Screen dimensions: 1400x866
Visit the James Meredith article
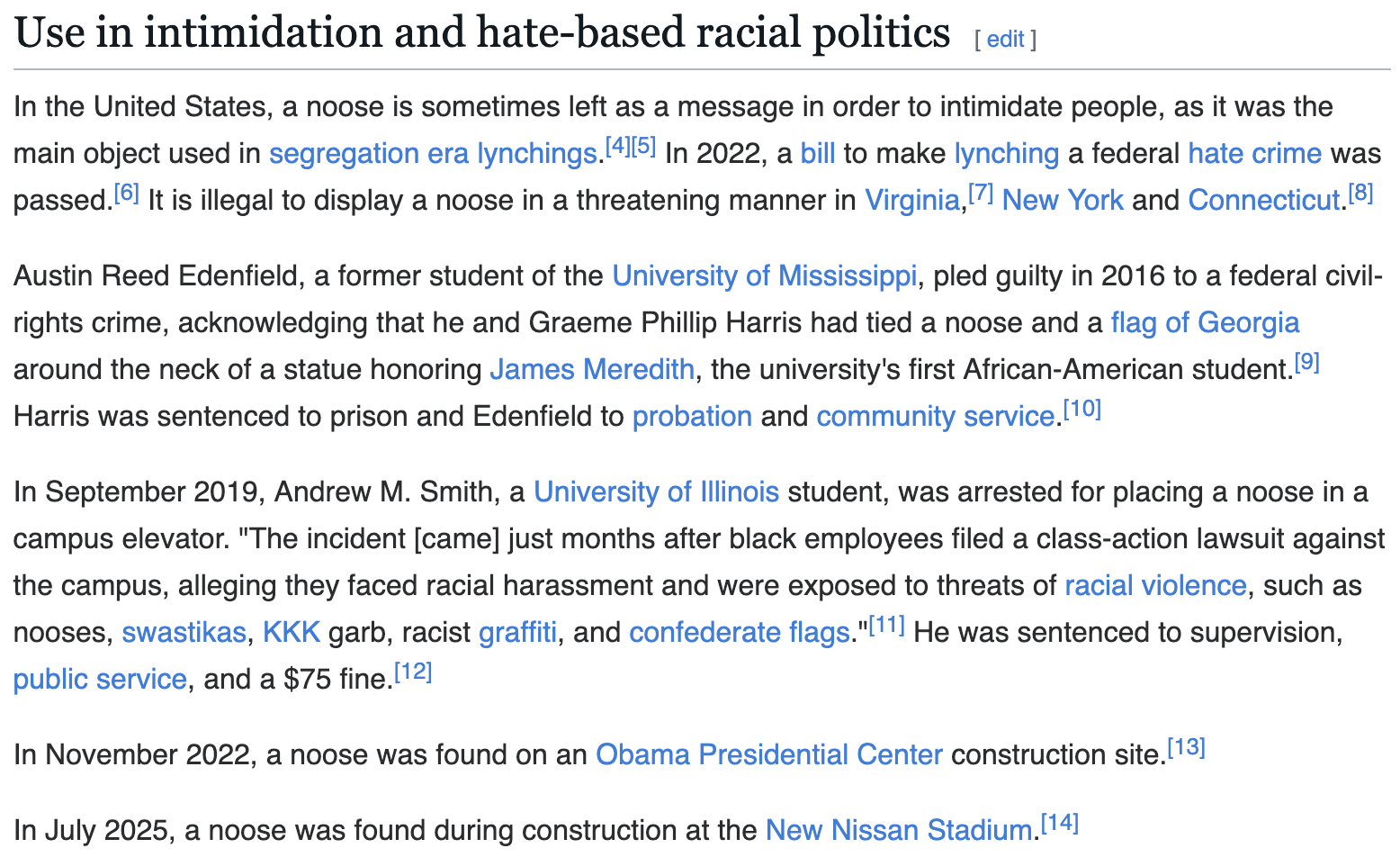591,369
